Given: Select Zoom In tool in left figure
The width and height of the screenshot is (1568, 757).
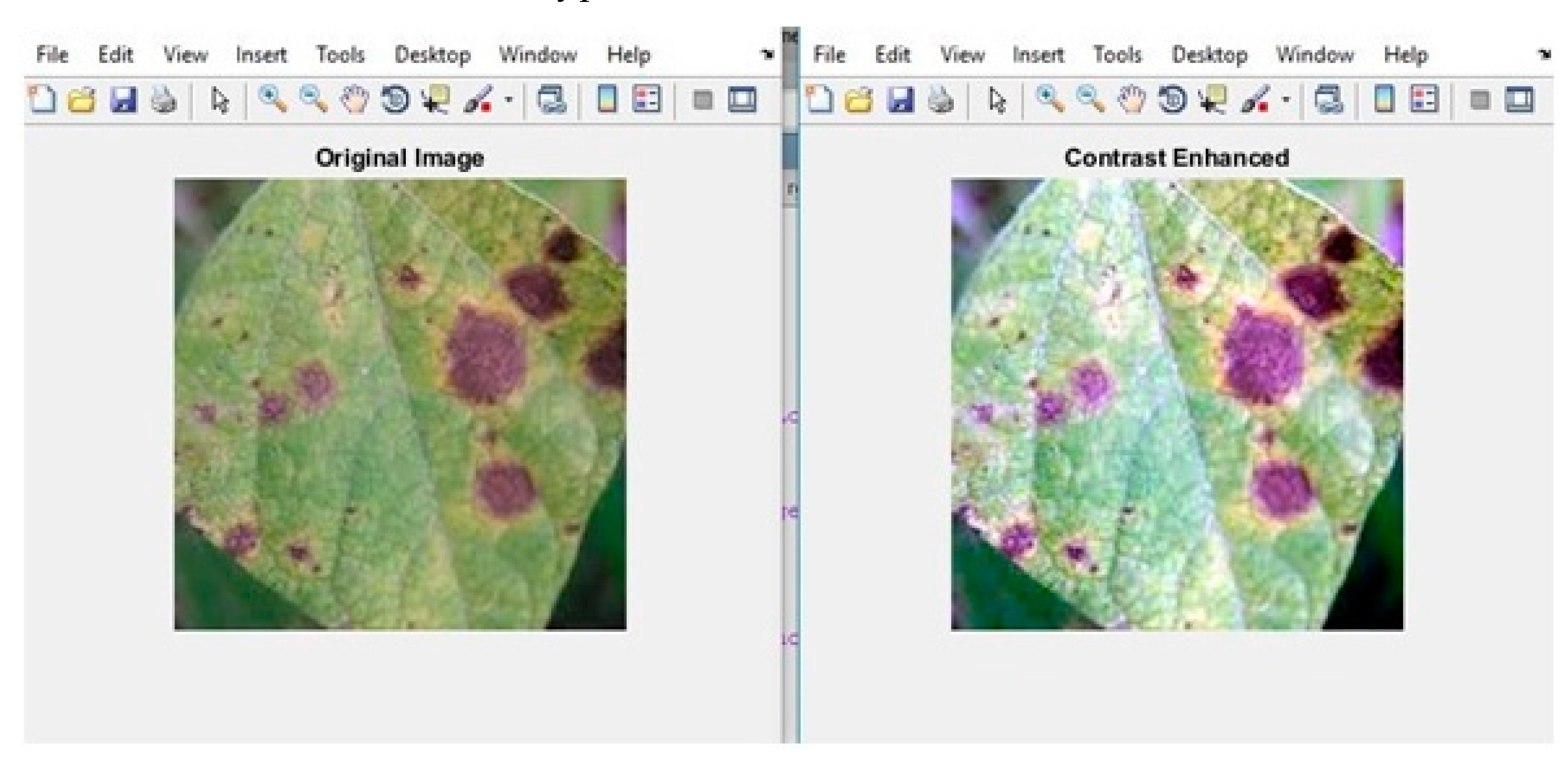Looking at the screenshot, I should point(272,99).
